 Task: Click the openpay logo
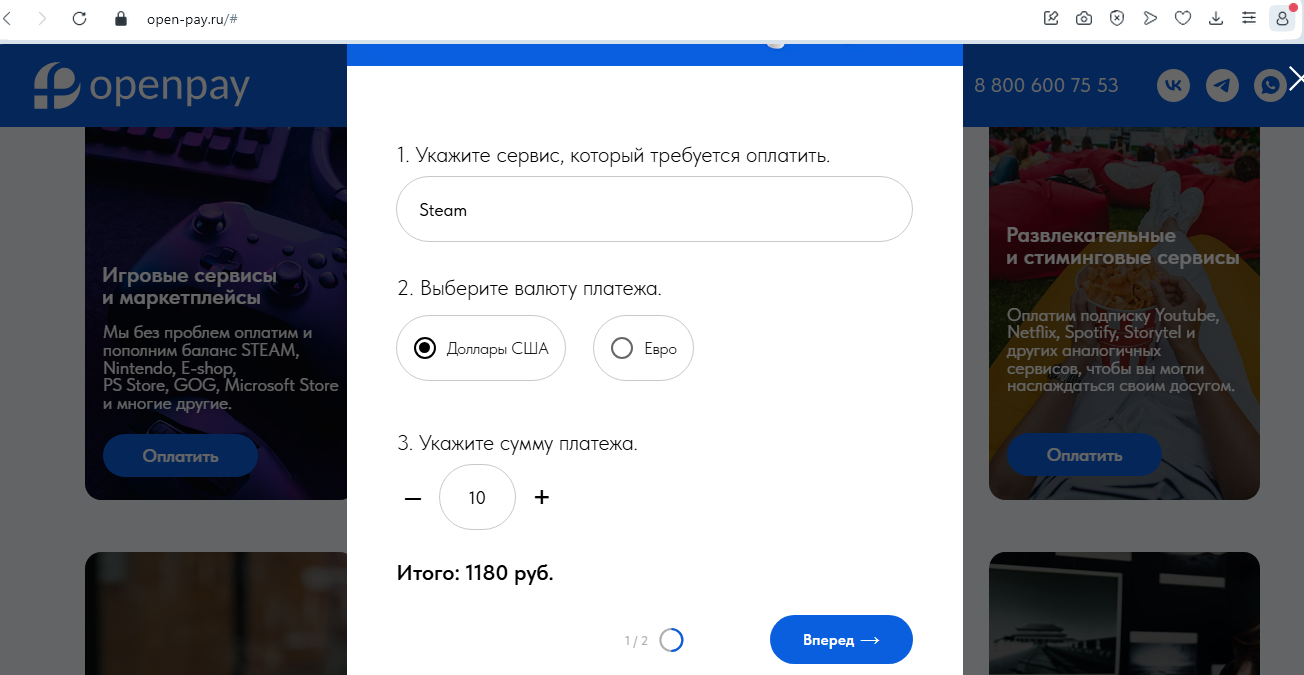141,86
